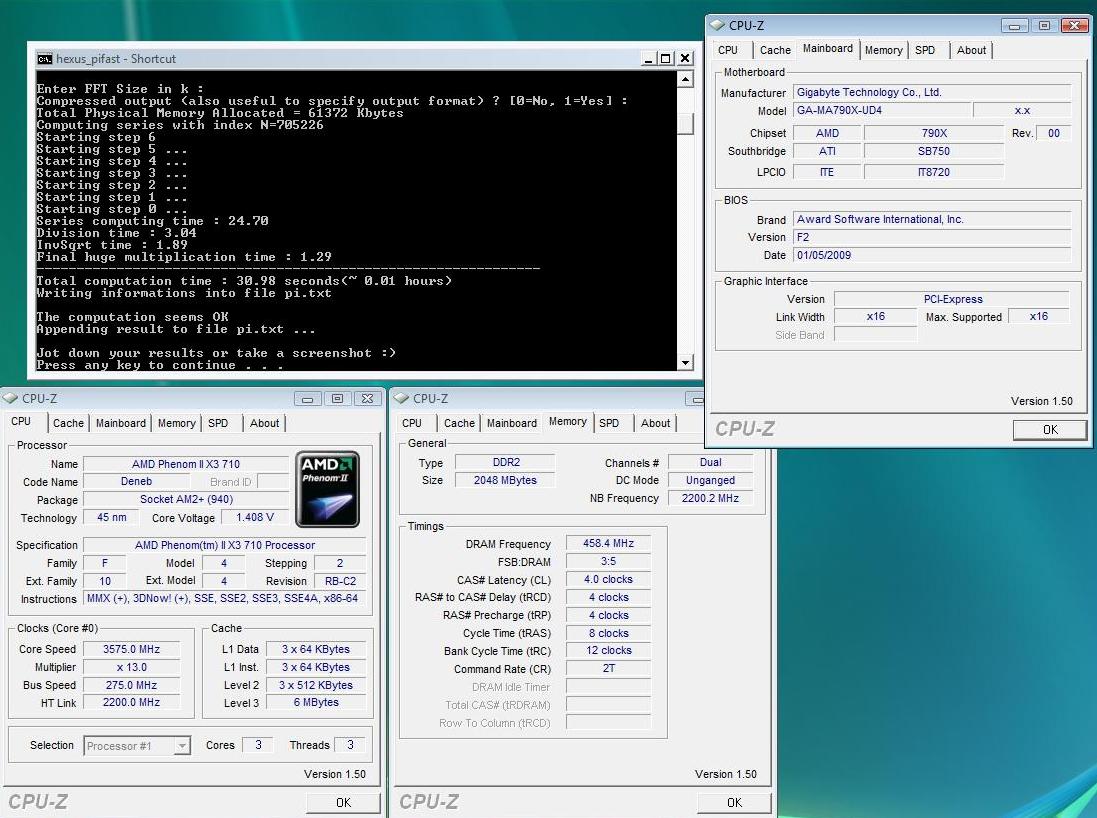Image resolution: width=1097 pixels, height=818 pixels.
Task: Switch to SPD tab in Memory window
Action: pos(609,423)
